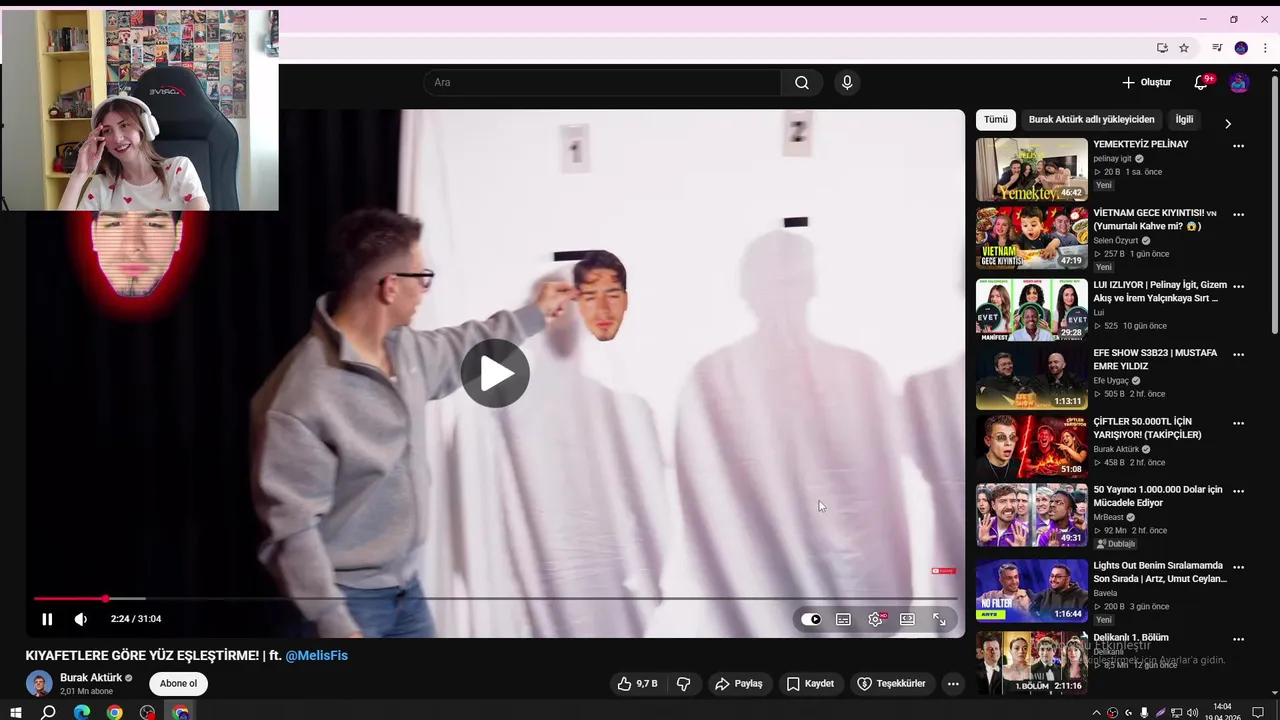Open Windows taskbar search
This screenshot has height=720, width=1280.
tap(48, 713)
